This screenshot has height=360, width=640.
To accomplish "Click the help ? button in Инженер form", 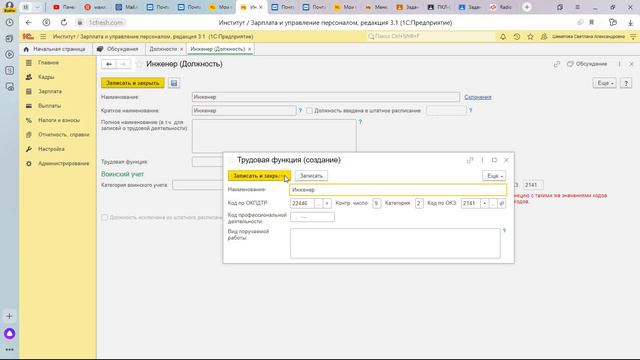I will (x=626, y=83).
